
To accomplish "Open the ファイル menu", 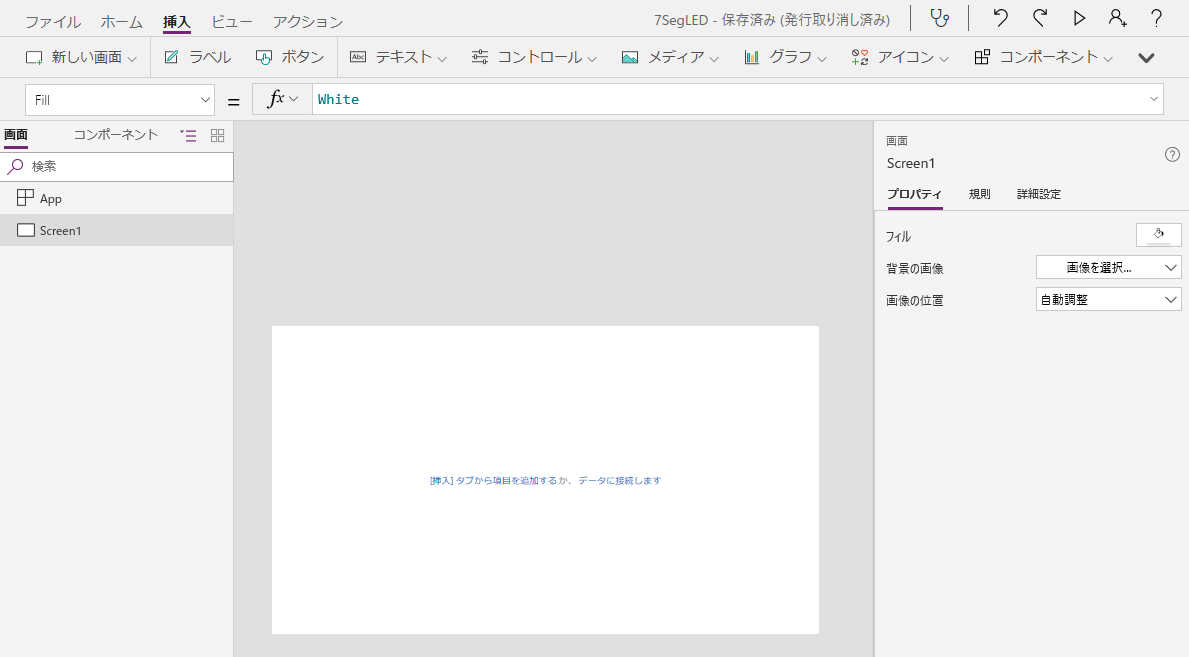I will 52,22.
